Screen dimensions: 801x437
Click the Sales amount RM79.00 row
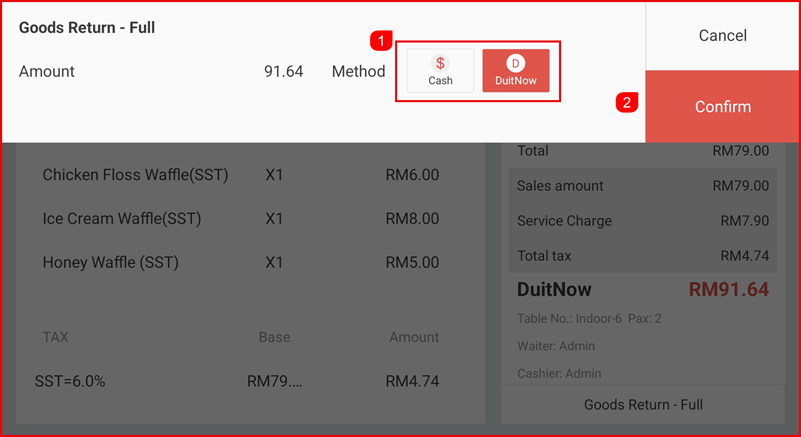(642, 186)
